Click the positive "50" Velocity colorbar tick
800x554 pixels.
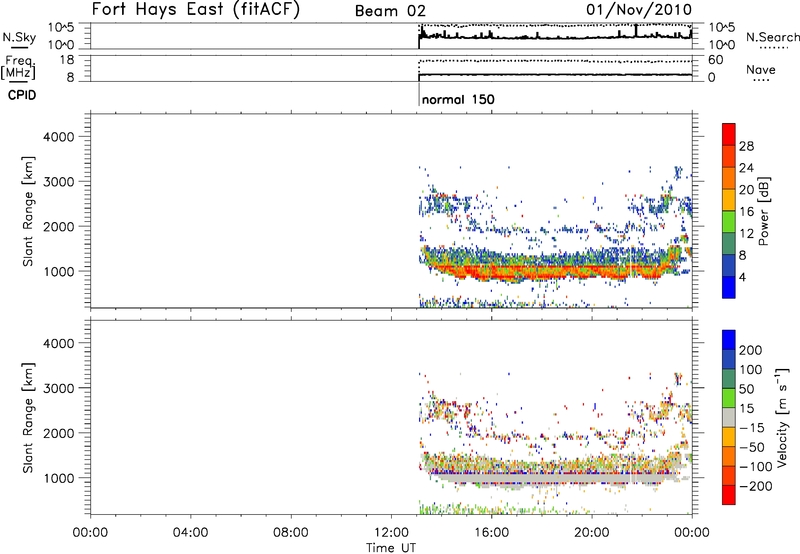(746, 389)
